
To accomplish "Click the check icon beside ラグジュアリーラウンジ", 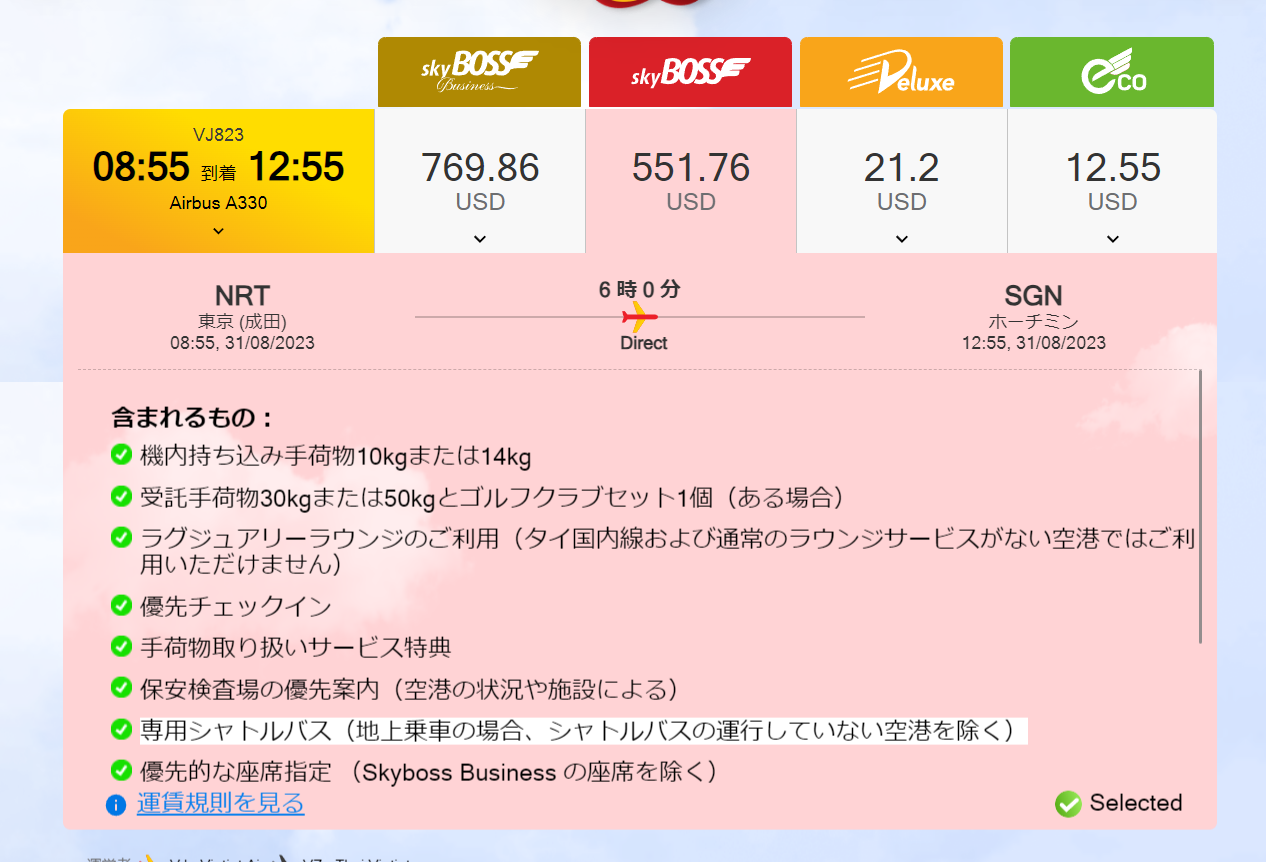I will pyautogui.click(x=121, y=538).
